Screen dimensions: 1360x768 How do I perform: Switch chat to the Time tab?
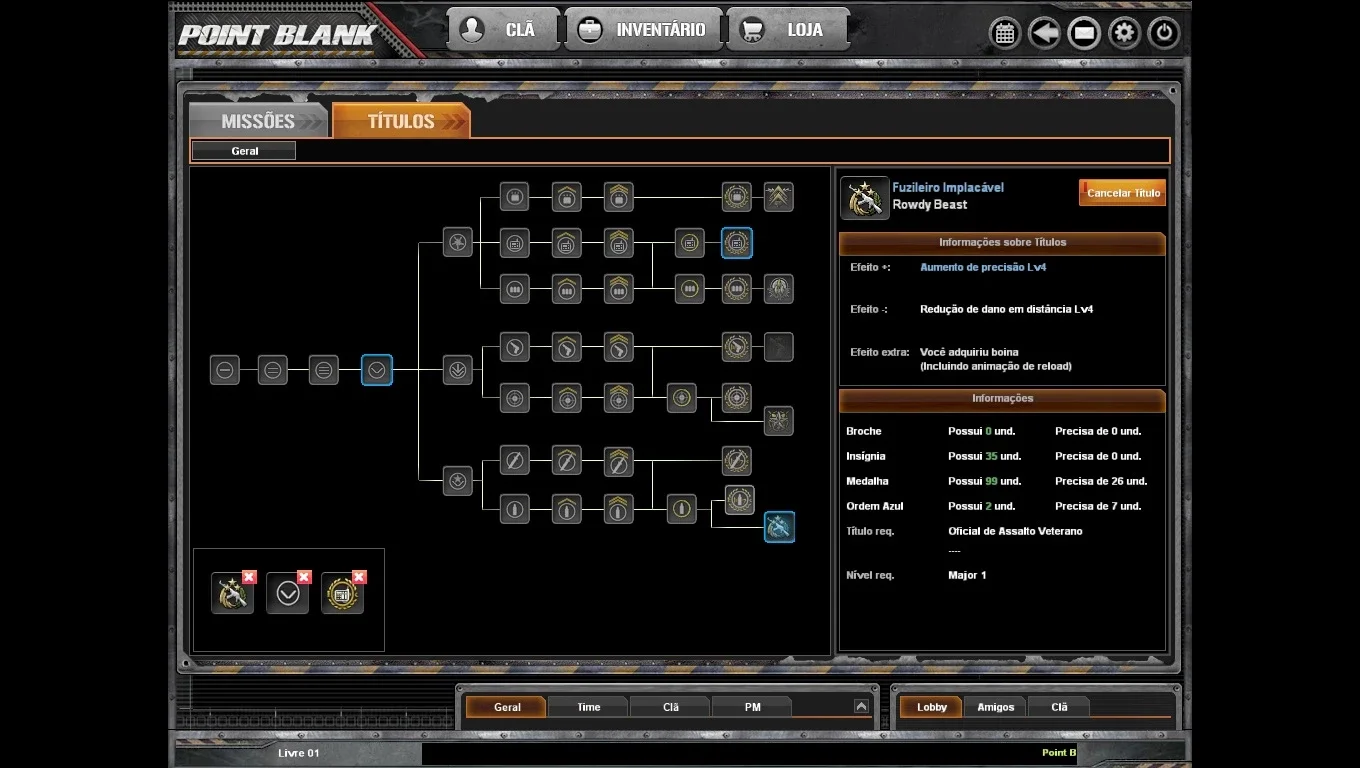click(589, 707)
